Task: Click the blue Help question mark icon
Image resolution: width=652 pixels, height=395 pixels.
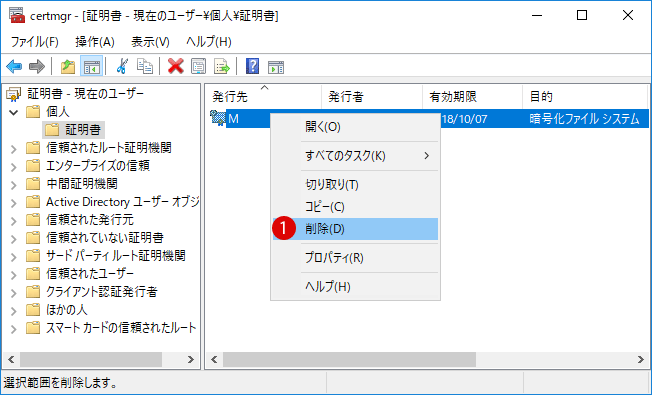Action: 252,67
